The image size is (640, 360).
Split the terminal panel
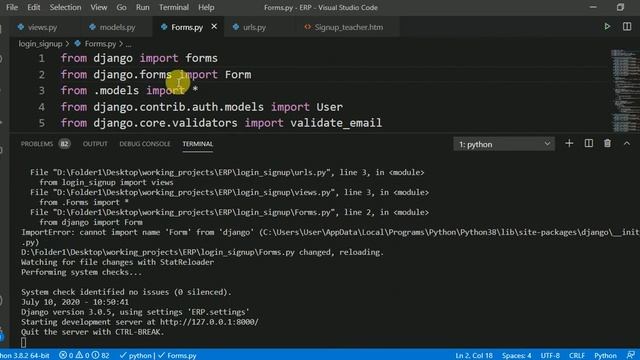[589, 144]
